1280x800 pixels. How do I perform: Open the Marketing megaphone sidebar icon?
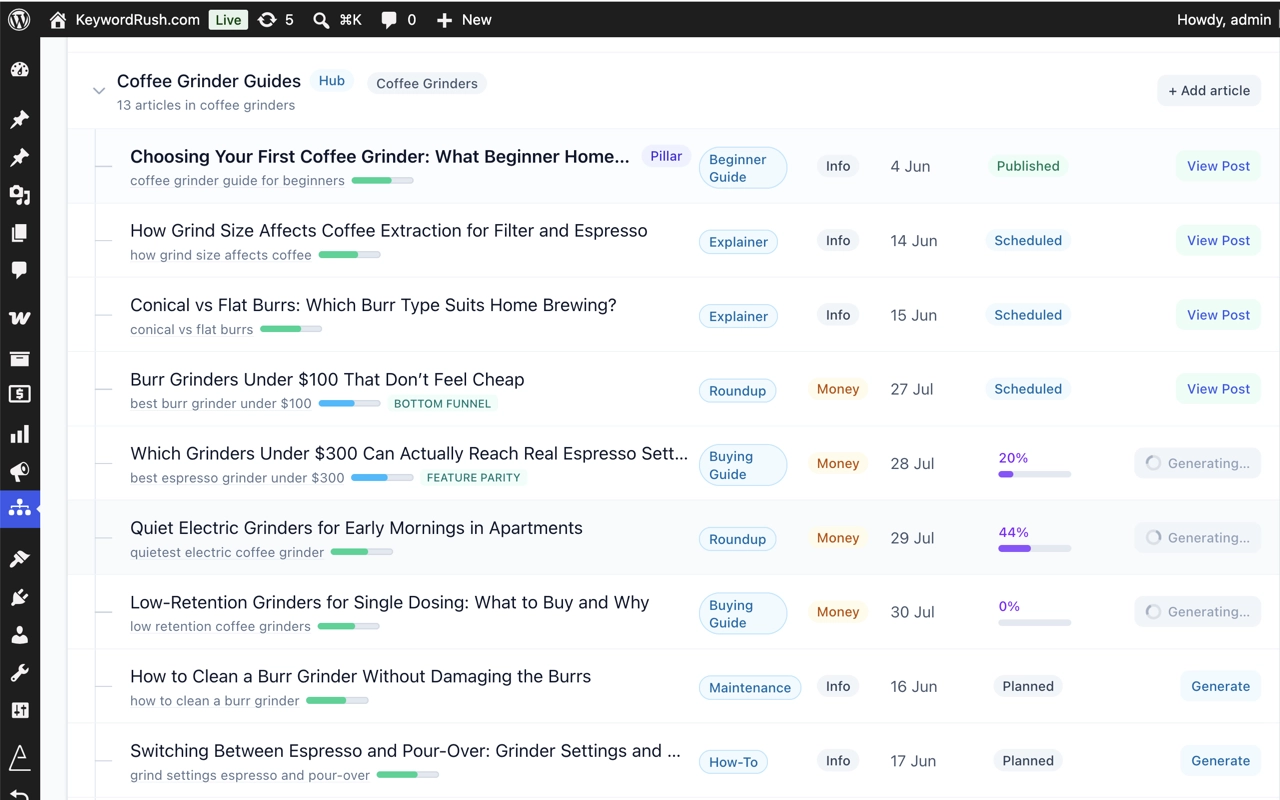click(19, 472)
